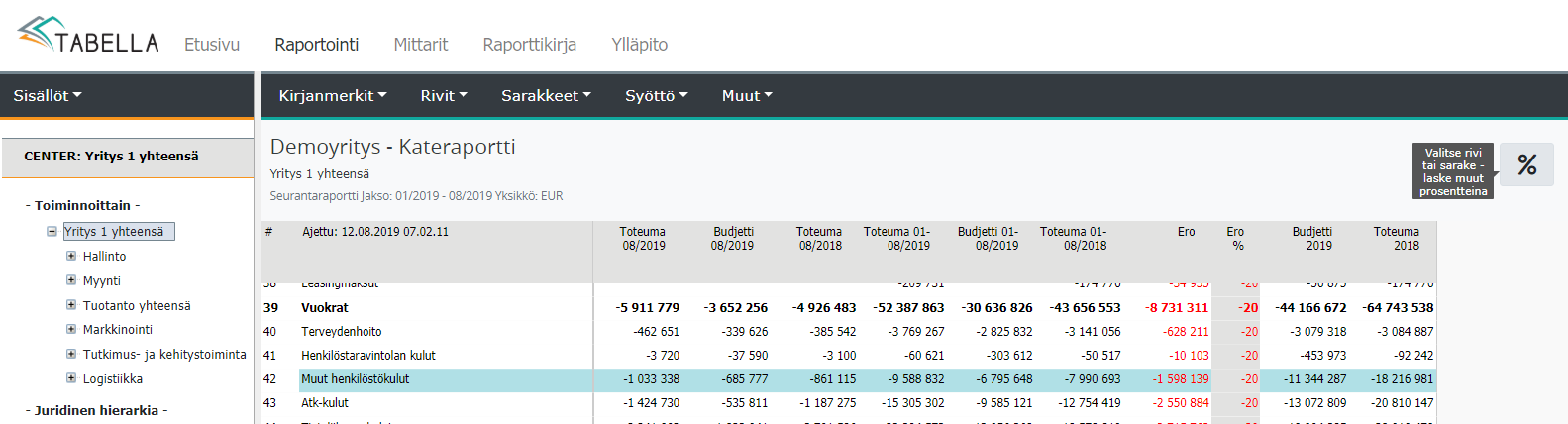Click the Ero % column header
1568x424 pixels.
tap(1235, 239)
